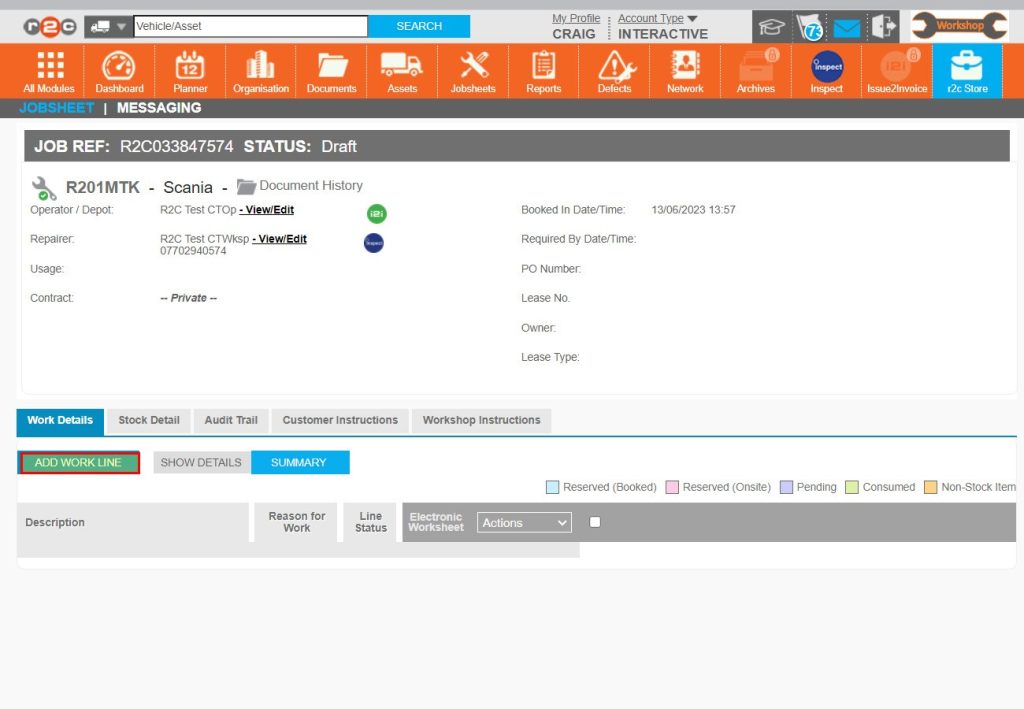Open the Actions dropdown

524,522
